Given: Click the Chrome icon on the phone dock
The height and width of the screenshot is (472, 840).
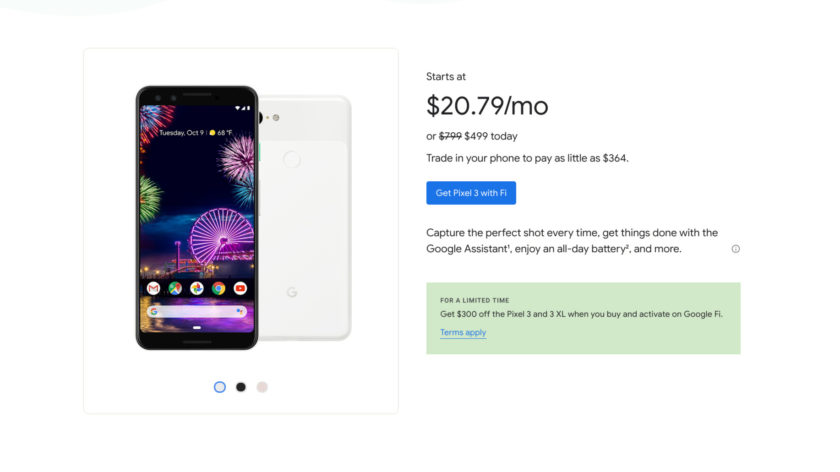Looking at the screenshot, I should tap(218, 289).
